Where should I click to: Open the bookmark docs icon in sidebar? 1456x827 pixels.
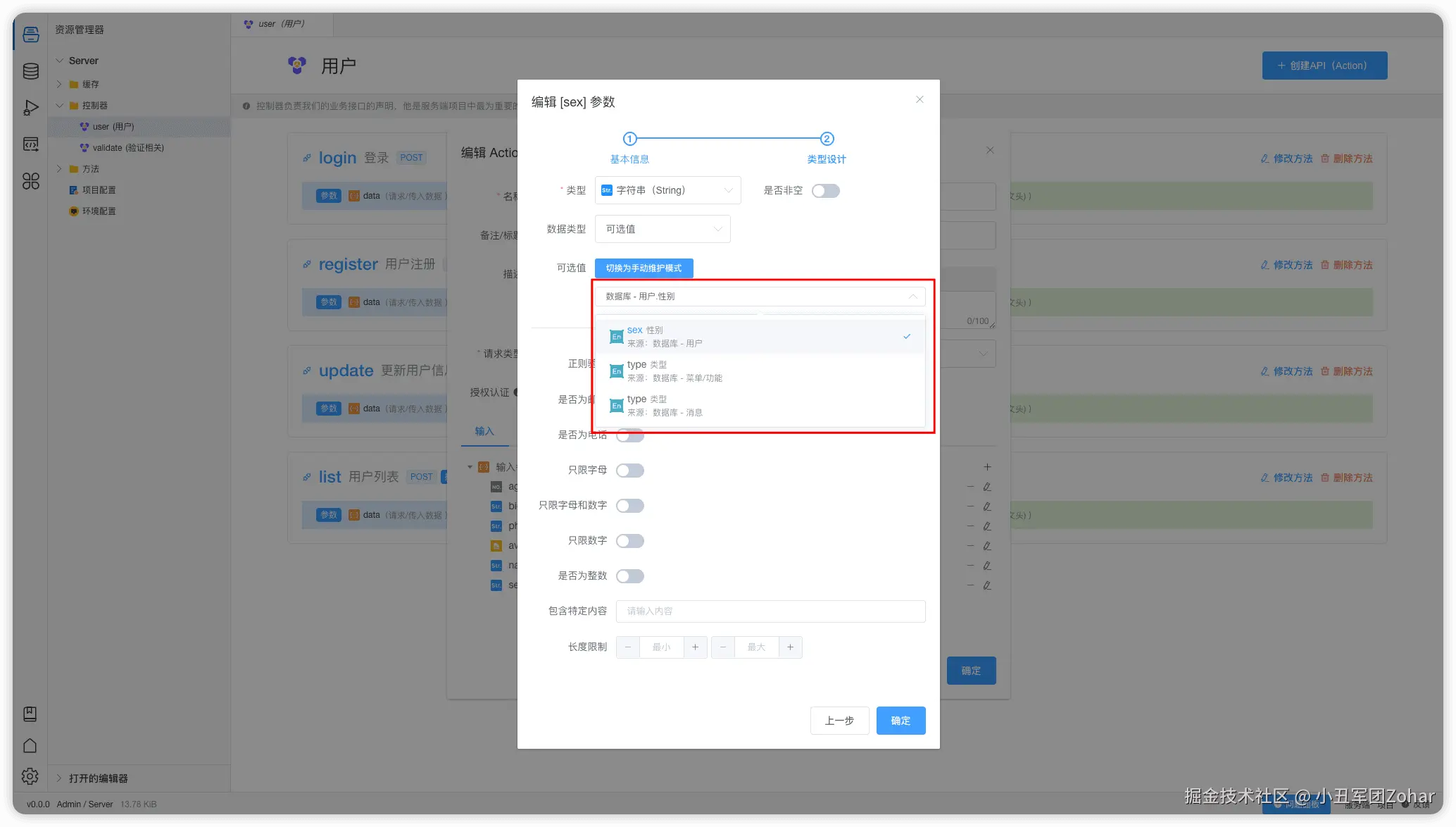tap(30, 714)
